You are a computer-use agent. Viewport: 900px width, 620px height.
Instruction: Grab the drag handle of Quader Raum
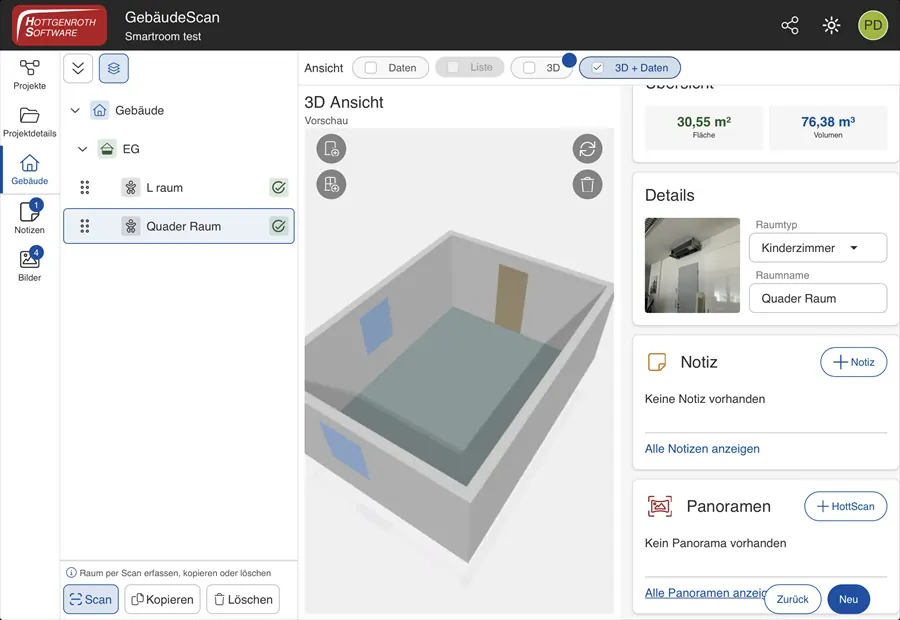point(84,226)
